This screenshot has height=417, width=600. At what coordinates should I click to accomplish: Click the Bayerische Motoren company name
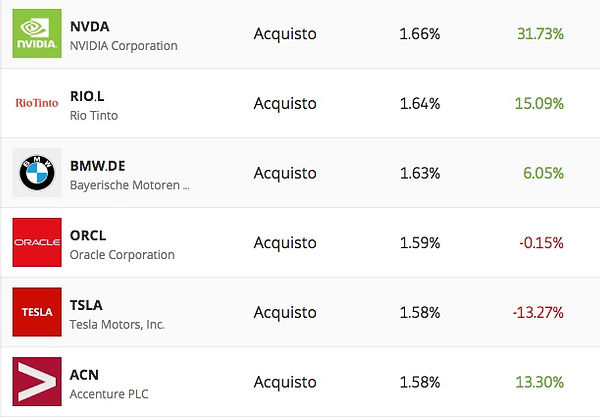(129, 184)
